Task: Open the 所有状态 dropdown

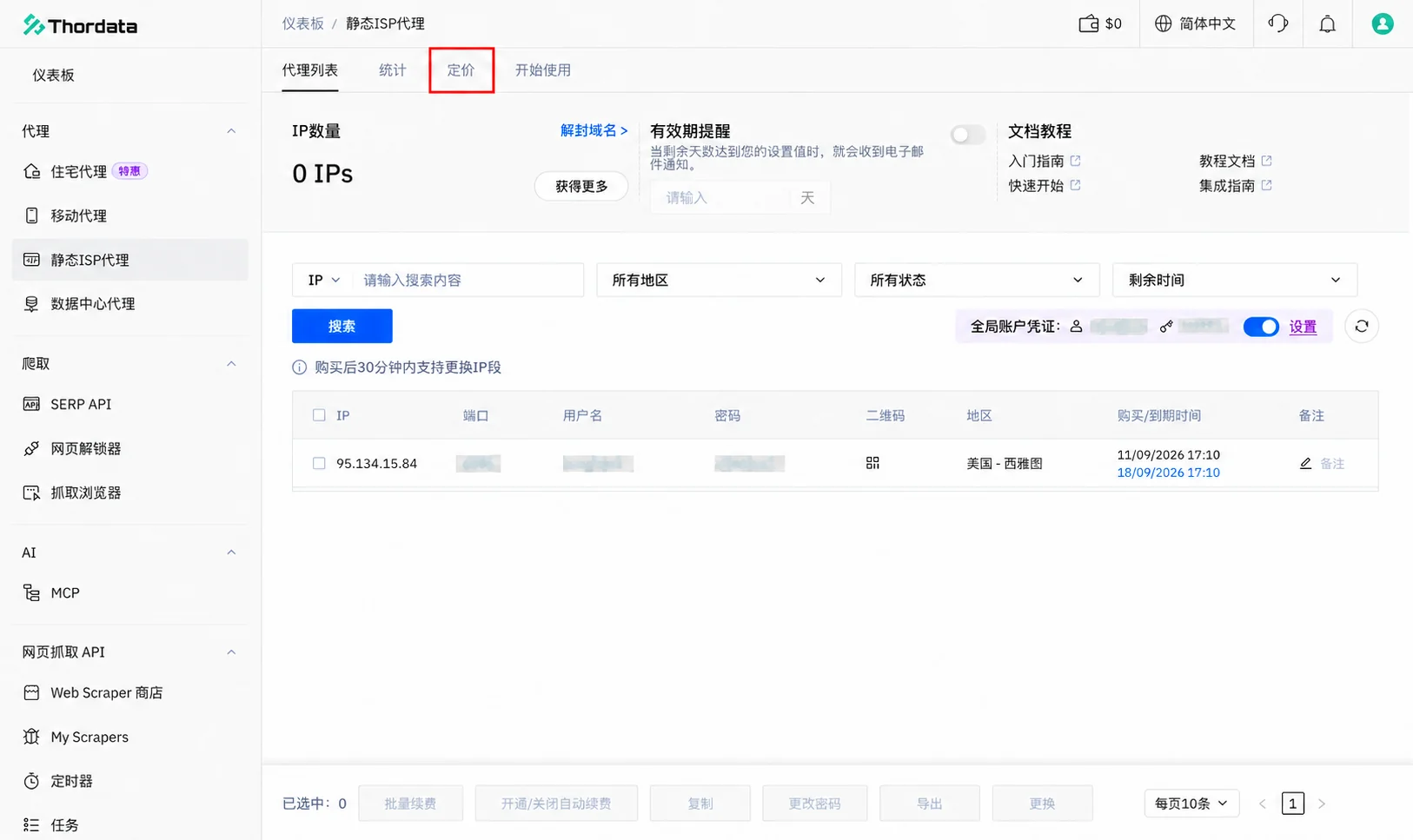Action: coord(977,280)
